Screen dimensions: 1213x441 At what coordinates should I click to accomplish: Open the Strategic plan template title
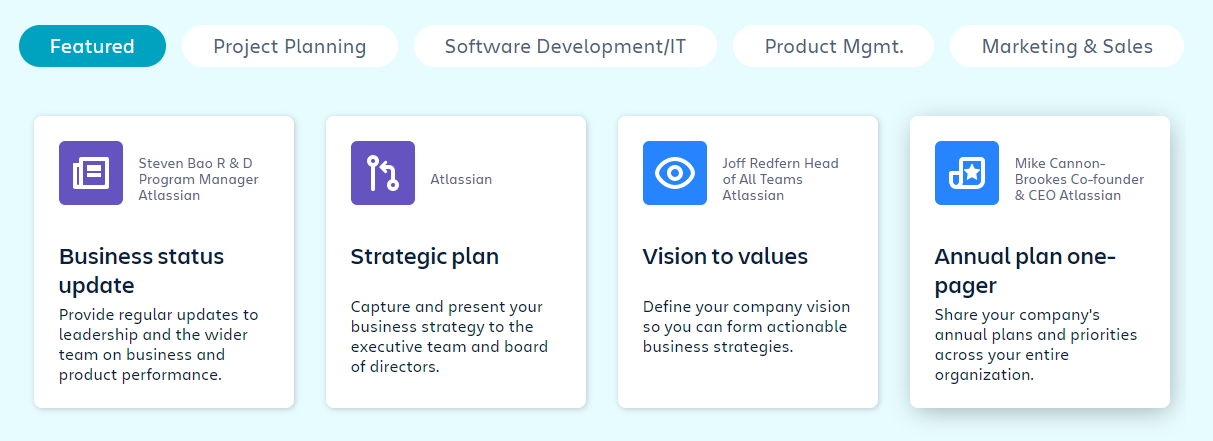424,256
